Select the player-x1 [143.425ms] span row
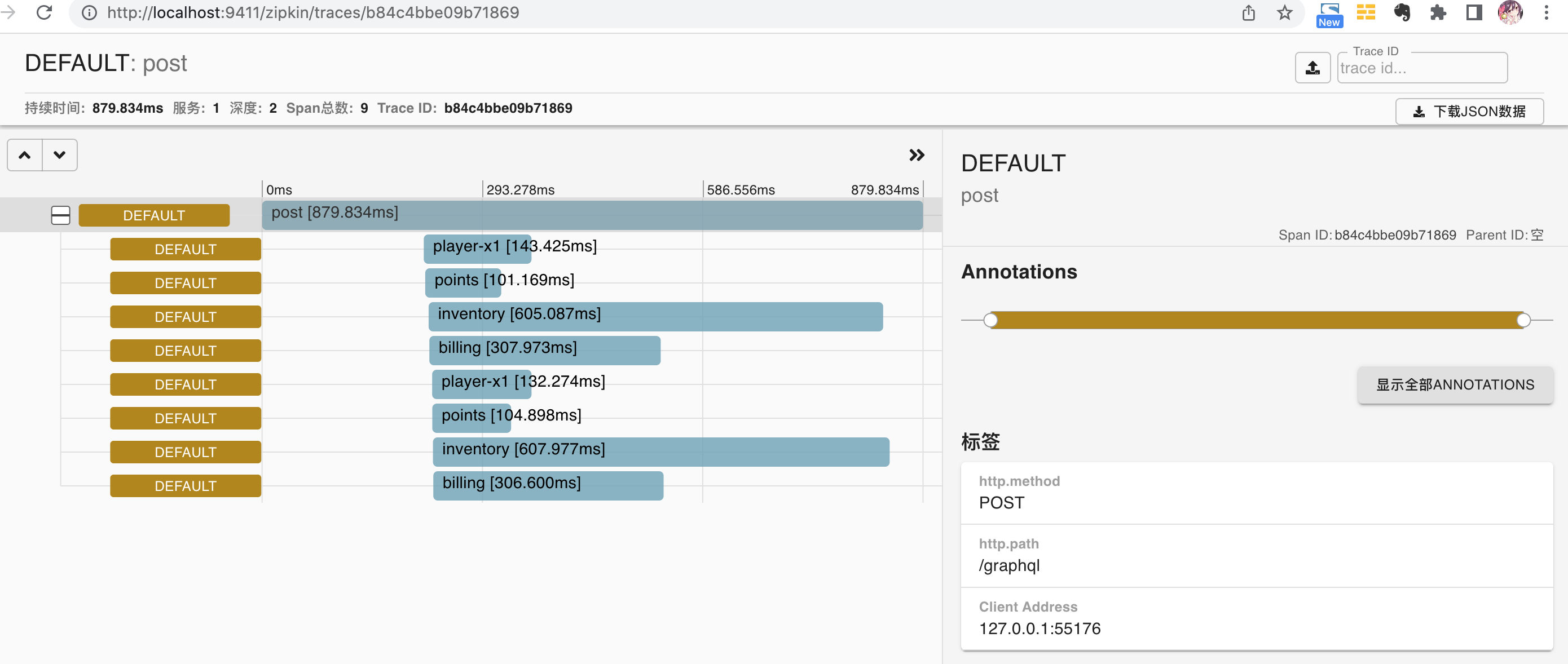The width and height of the screenshot is (1568, 664). click(477, 249)
